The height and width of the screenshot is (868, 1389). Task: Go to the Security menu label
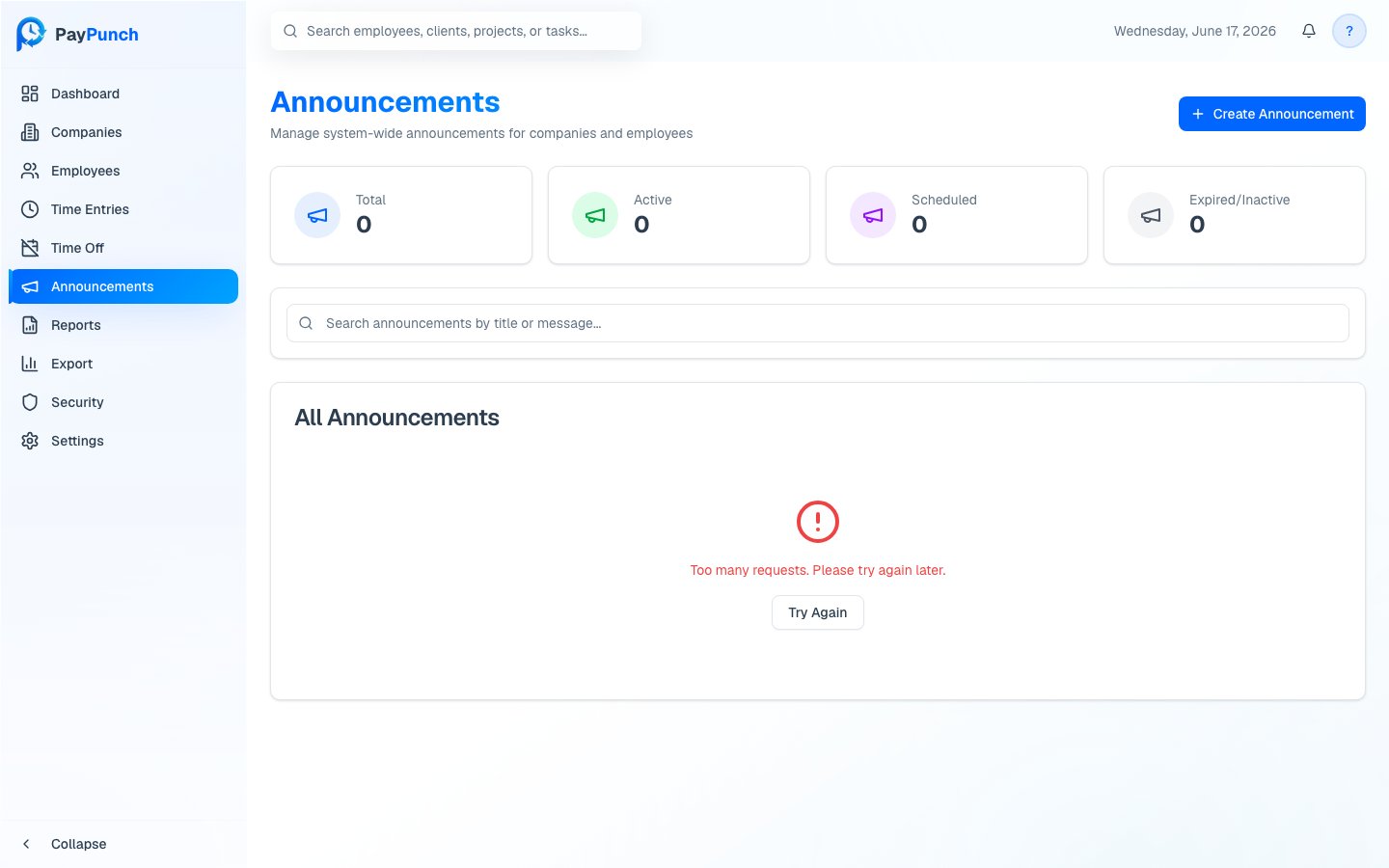click(77, 402)
